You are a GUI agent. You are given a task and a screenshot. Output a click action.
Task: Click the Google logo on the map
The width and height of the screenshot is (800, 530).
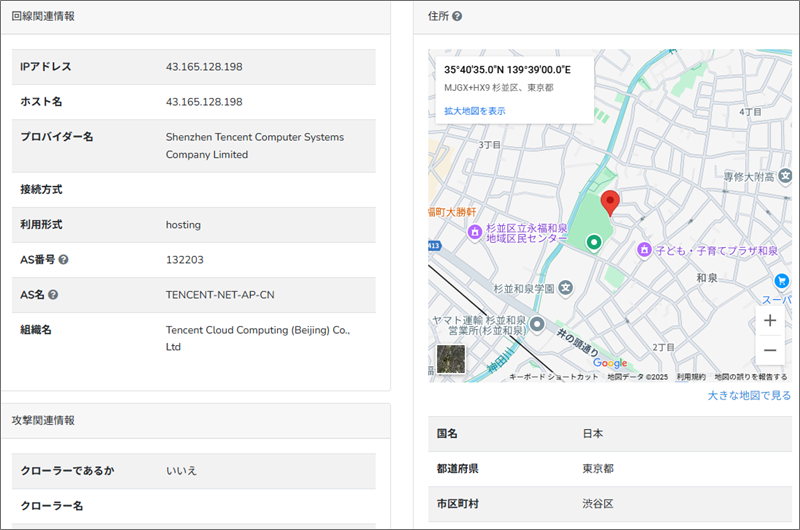[610, 363]
